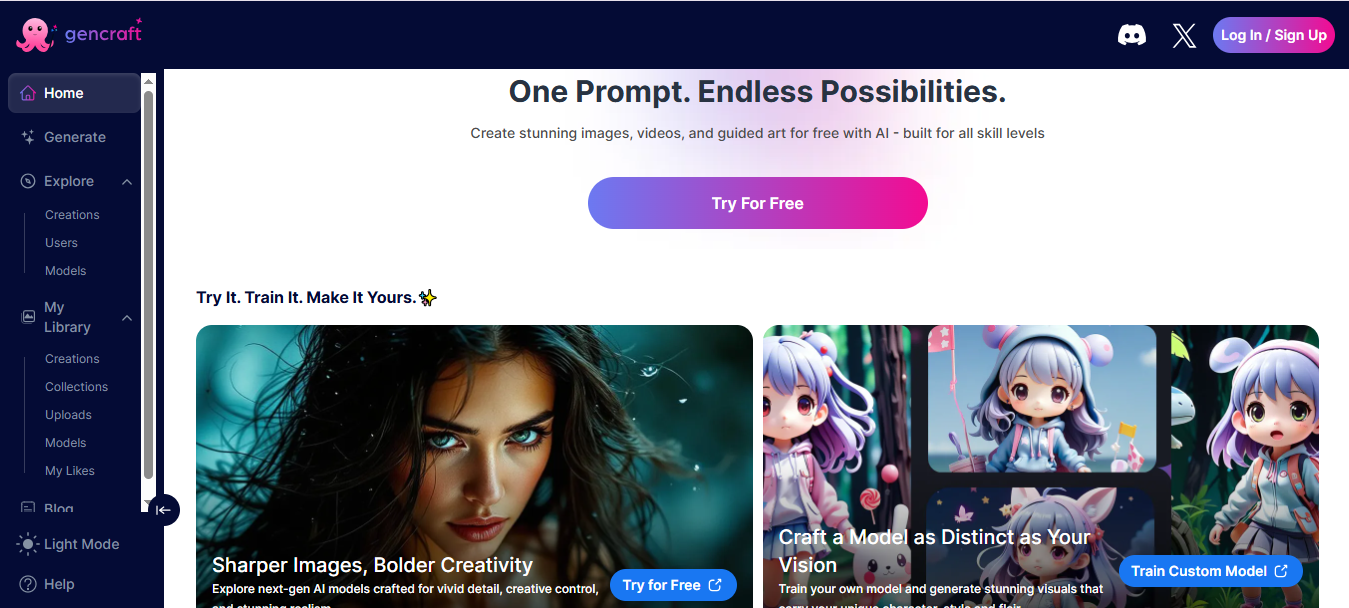Click the Train Custom Model button

(1211, 571)
